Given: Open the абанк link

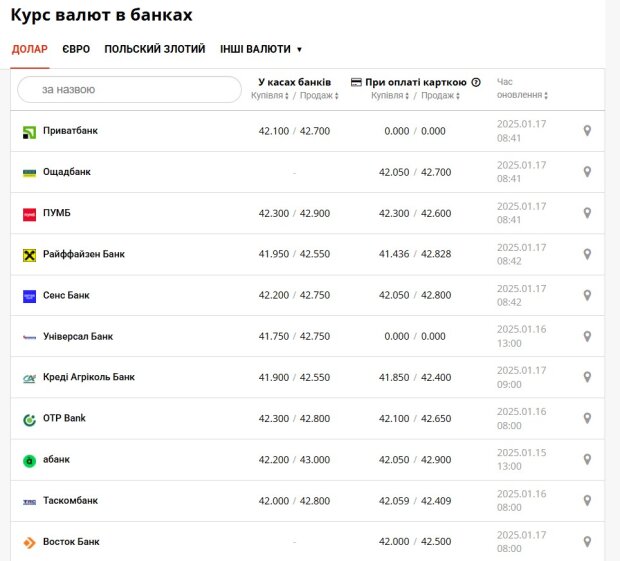Looking at the screenshot, I should pos(56,459).
